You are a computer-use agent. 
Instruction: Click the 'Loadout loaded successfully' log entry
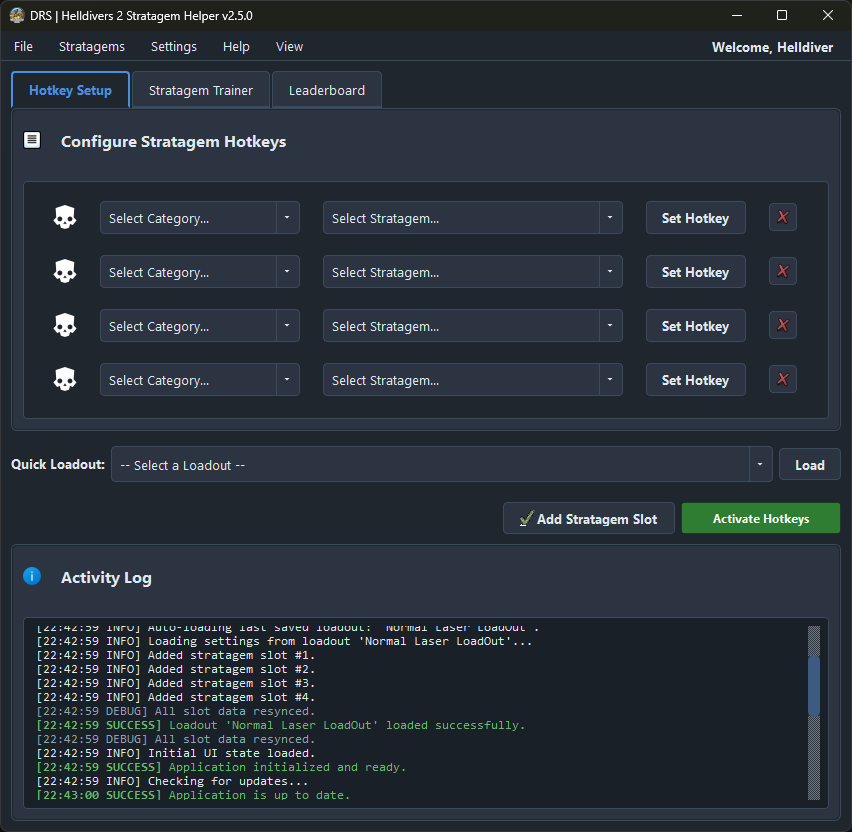click(281, 725)
